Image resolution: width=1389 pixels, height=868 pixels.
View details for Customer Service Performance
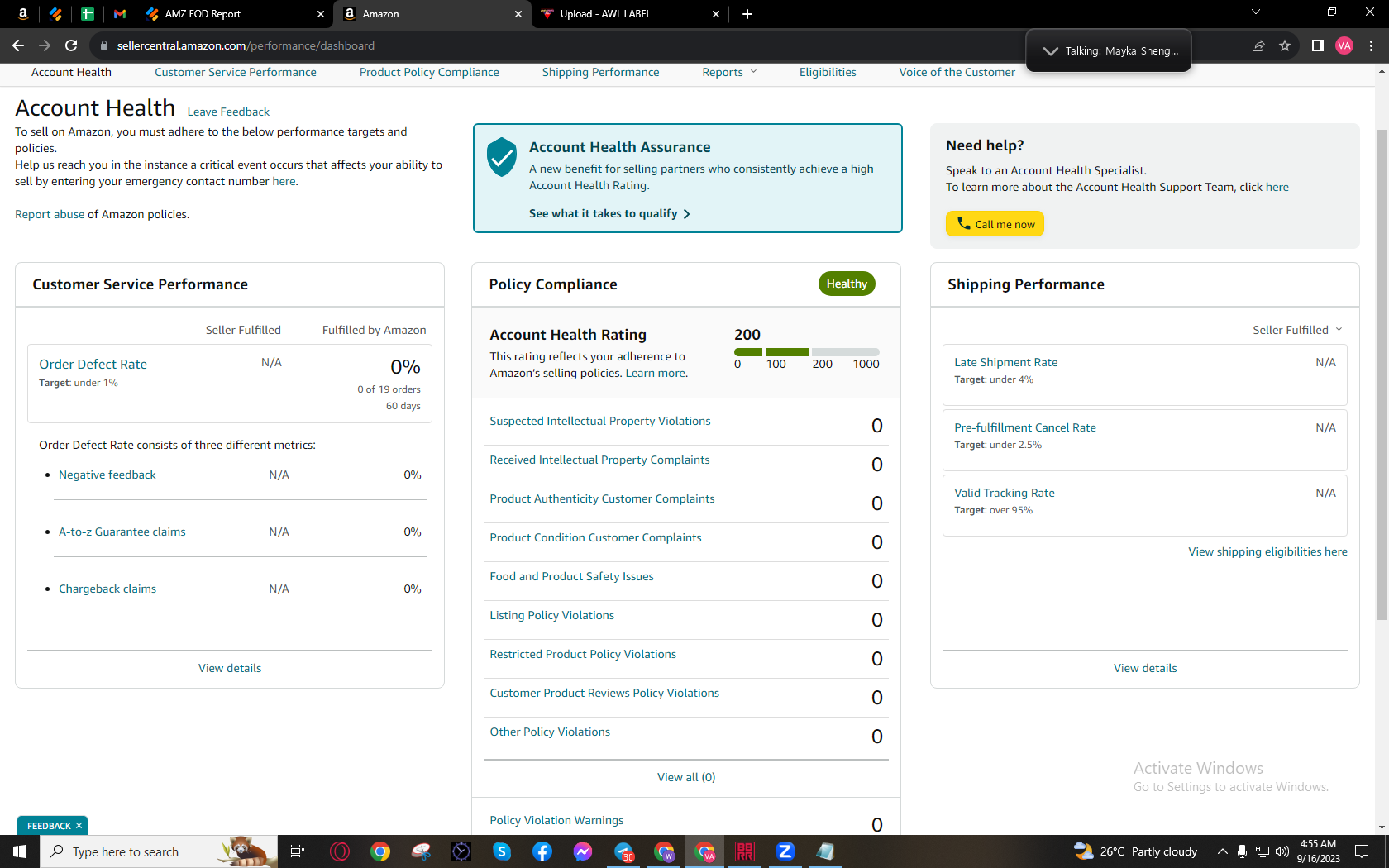[230, 668]
